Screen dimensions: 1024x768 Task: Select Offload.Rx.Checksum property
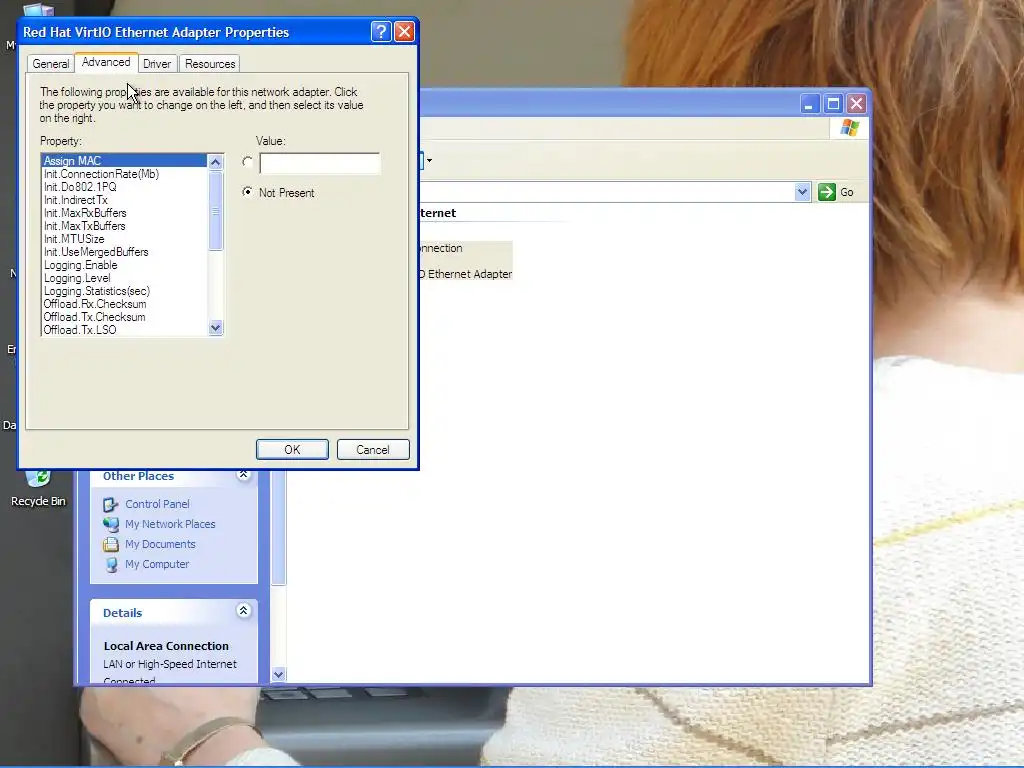124,304
